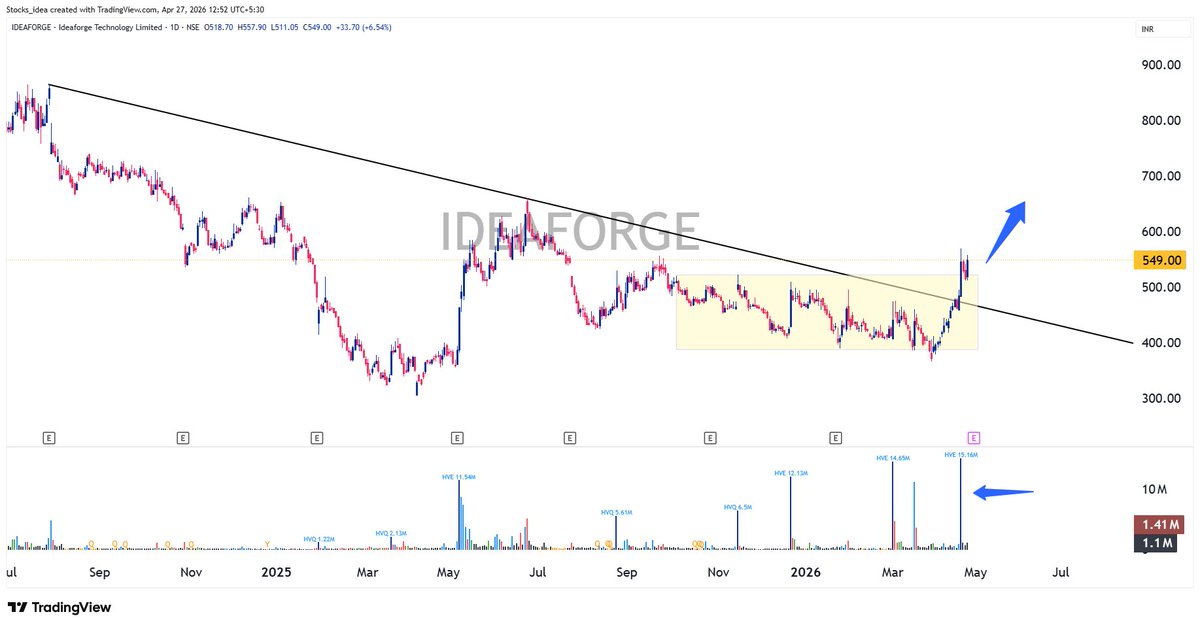Click the 800.00 price axis label
The image size is (1200, 627).
point(1160,121)
